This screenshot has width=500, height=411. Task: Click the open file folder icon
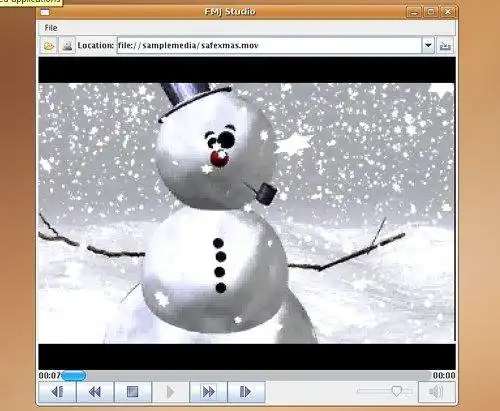pos(49,46)
